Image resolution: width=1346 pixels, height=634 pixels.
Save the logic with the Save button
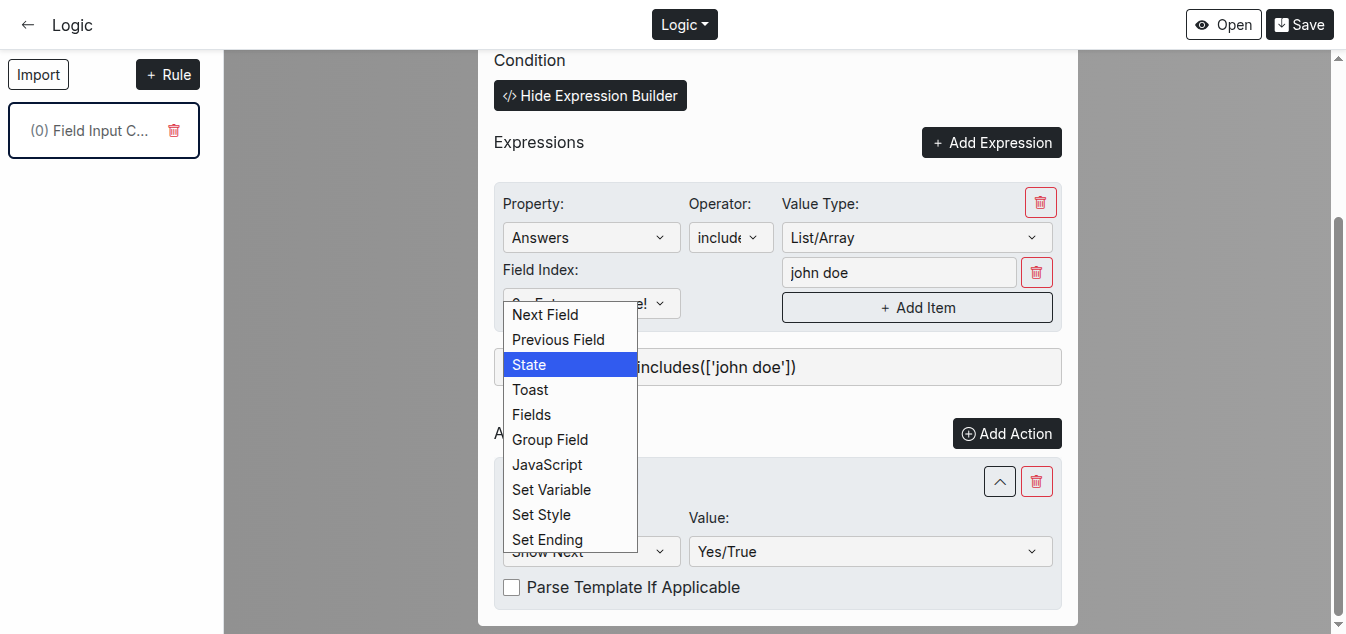tap(1299, 25)
